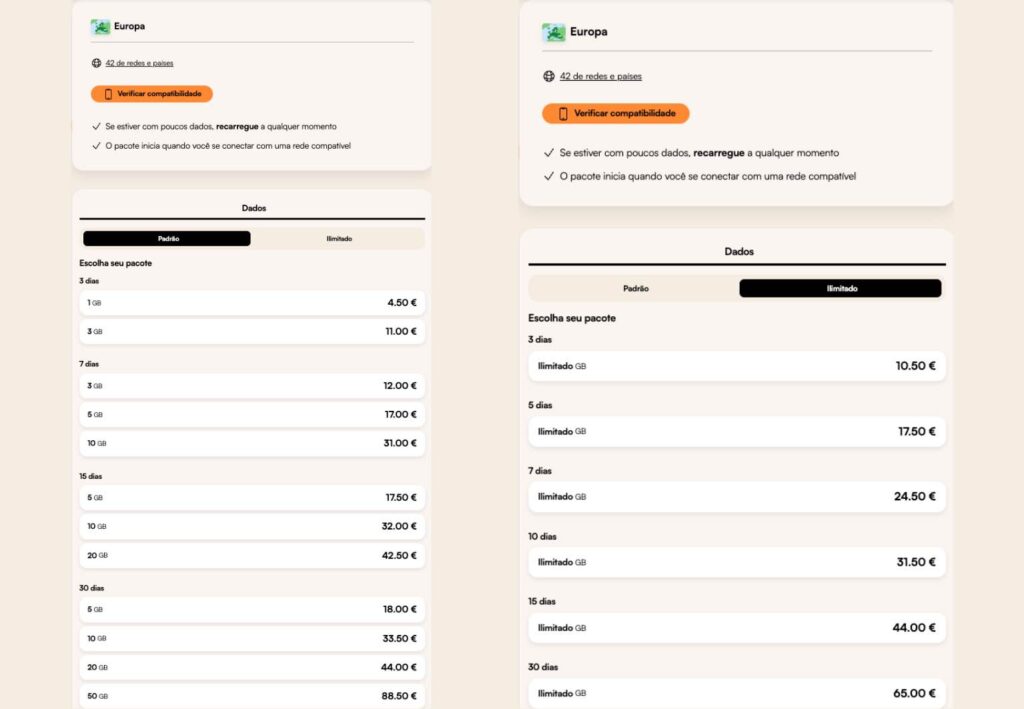This screenshot has width=1024, height=709.
Task: Switch right panel to Padrão plans
Action: (635, 288)
